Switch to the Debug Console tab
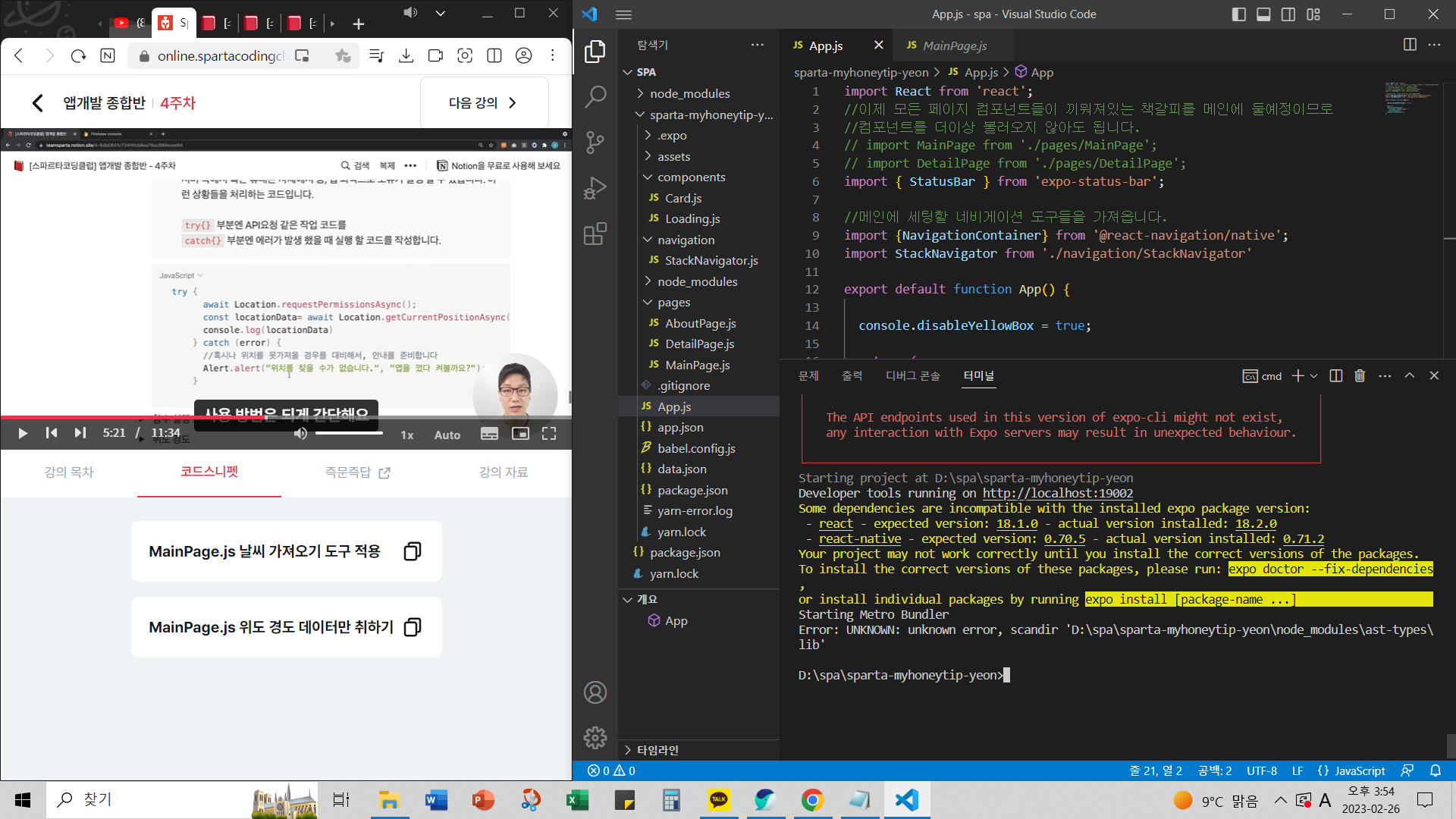The height and width of the screenshot is (819, 1456). (x=913, y=376)
